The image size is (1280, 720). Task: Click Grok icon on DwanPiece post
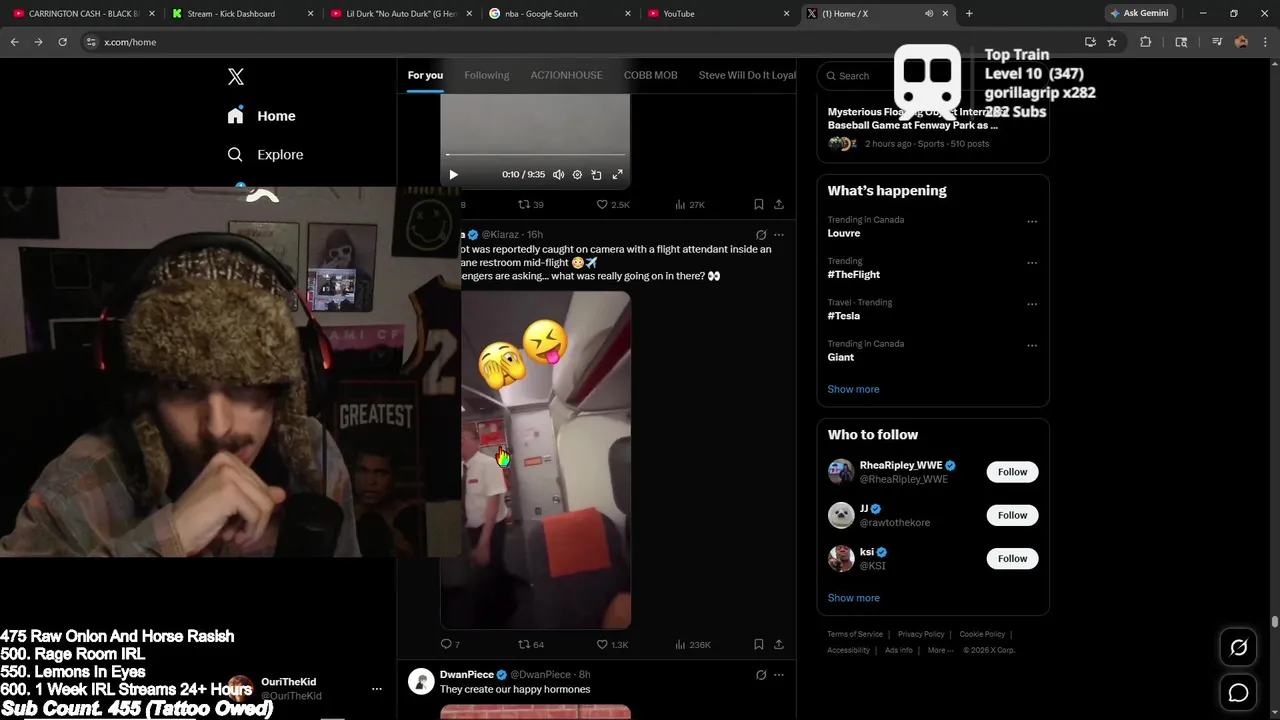tap(761, 675)
